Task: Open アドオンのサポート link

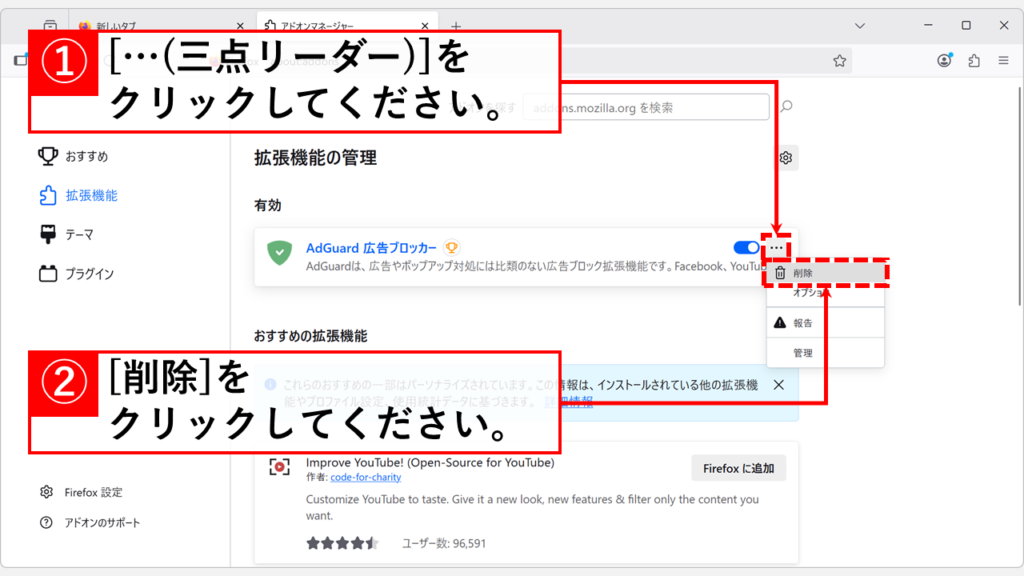Action: tap(90, 522)
